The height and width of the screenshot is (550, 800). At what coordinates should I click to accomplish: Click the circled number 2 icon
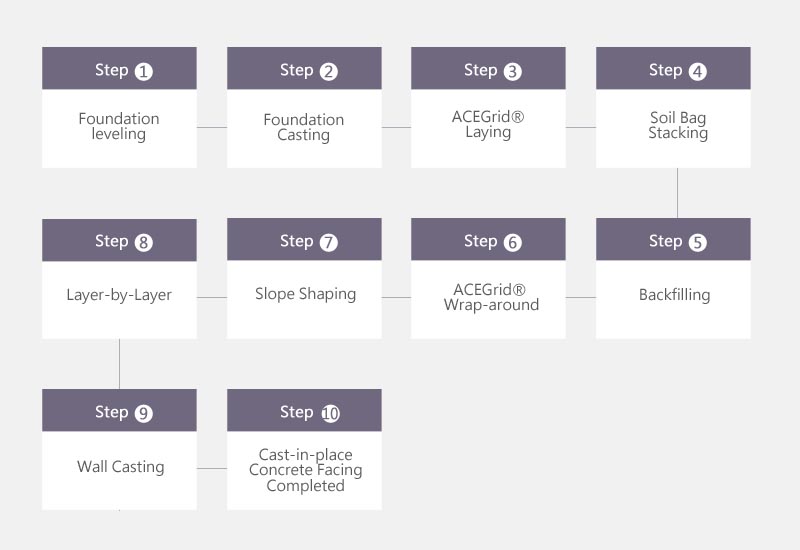coord(329,71)
